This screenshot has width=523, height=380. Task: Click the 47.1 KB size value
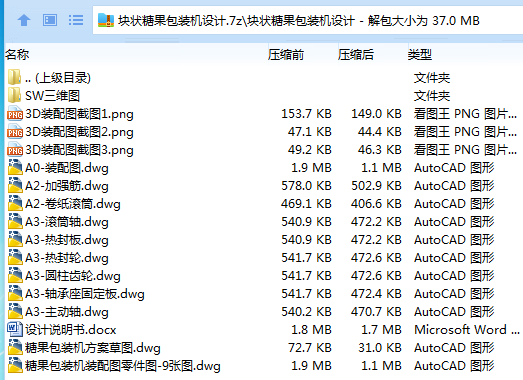pyautogui.click(x=310, y=132)
